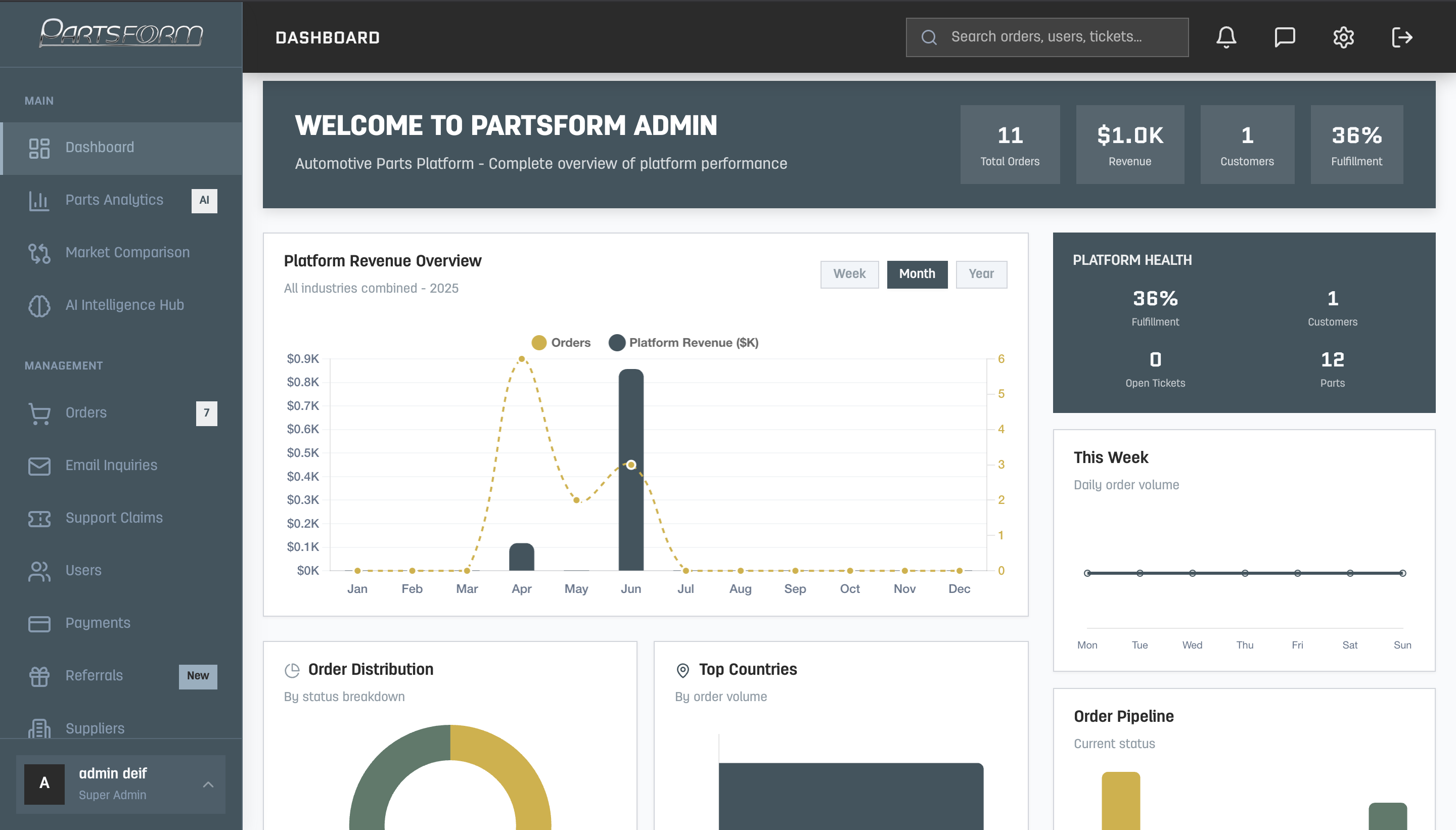Click the $1.0K Revenue stat card
Viewport: 1456px width, 830px height.
pyautogui.click(x=1130, y=144)
